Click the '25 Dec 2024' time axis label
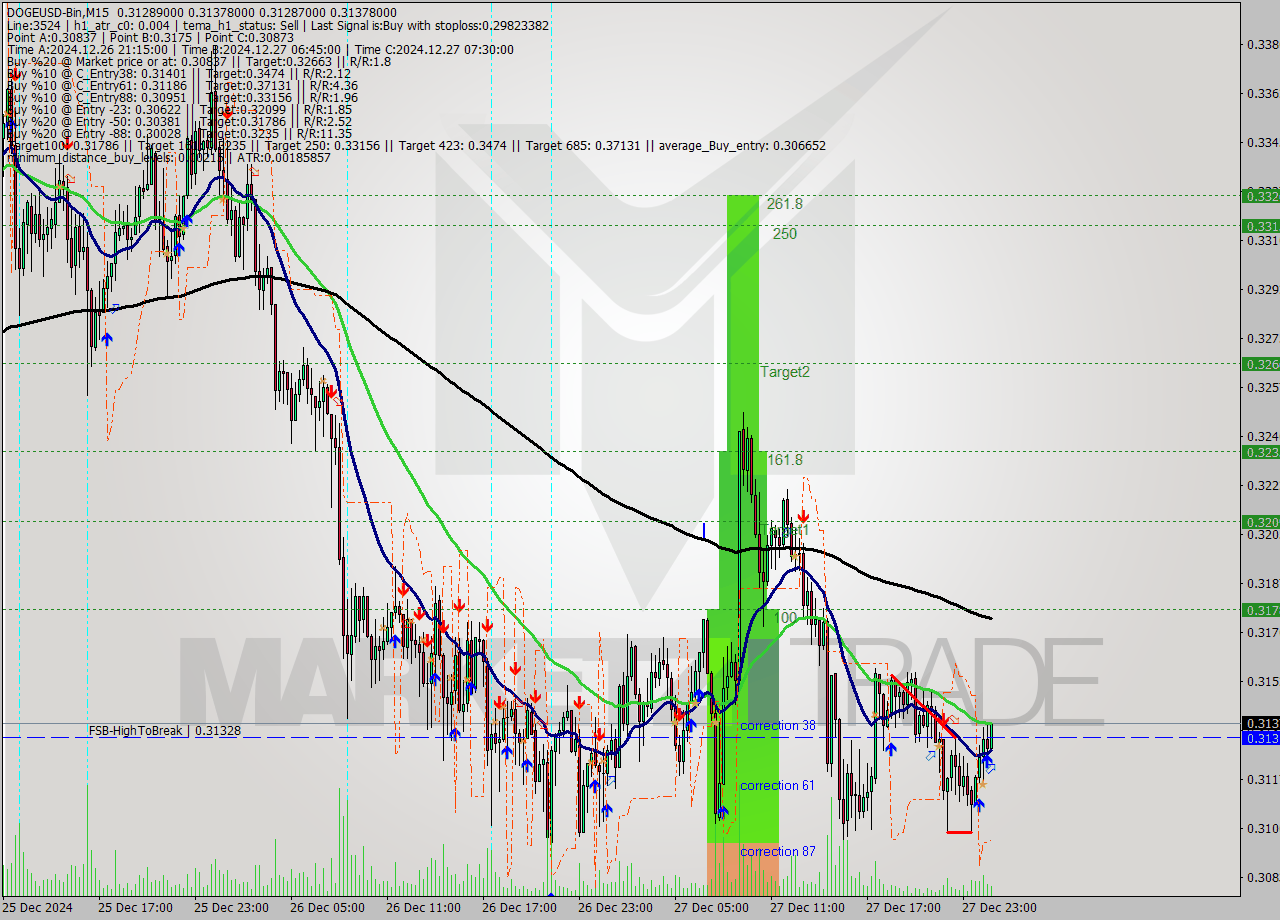The width and height of the screenshot is (1280, 920). (x=37, y=908)
